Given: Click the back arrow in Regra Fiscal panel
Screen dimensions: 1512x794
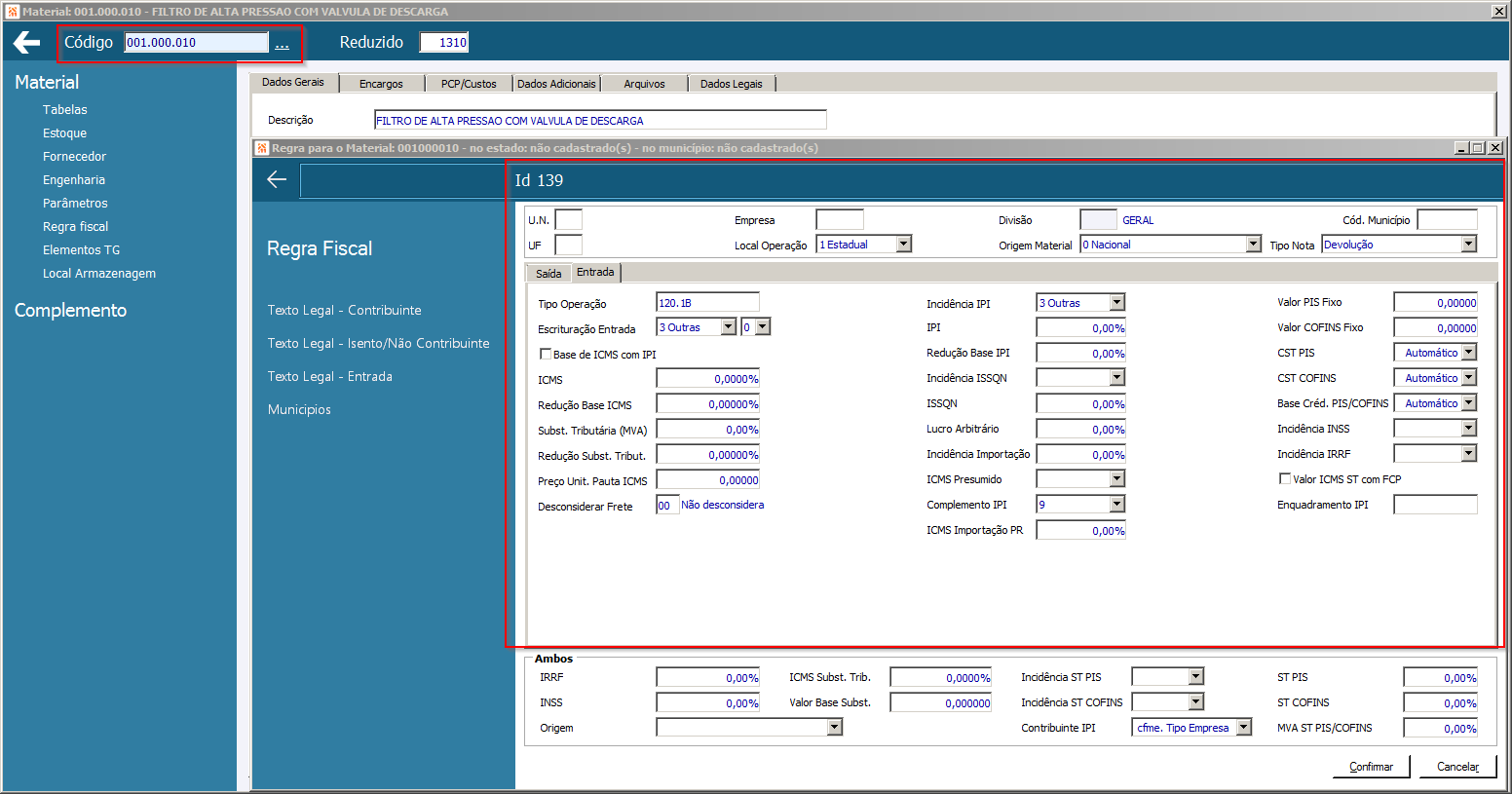Looking at the screenshot, I should [277, 179].
